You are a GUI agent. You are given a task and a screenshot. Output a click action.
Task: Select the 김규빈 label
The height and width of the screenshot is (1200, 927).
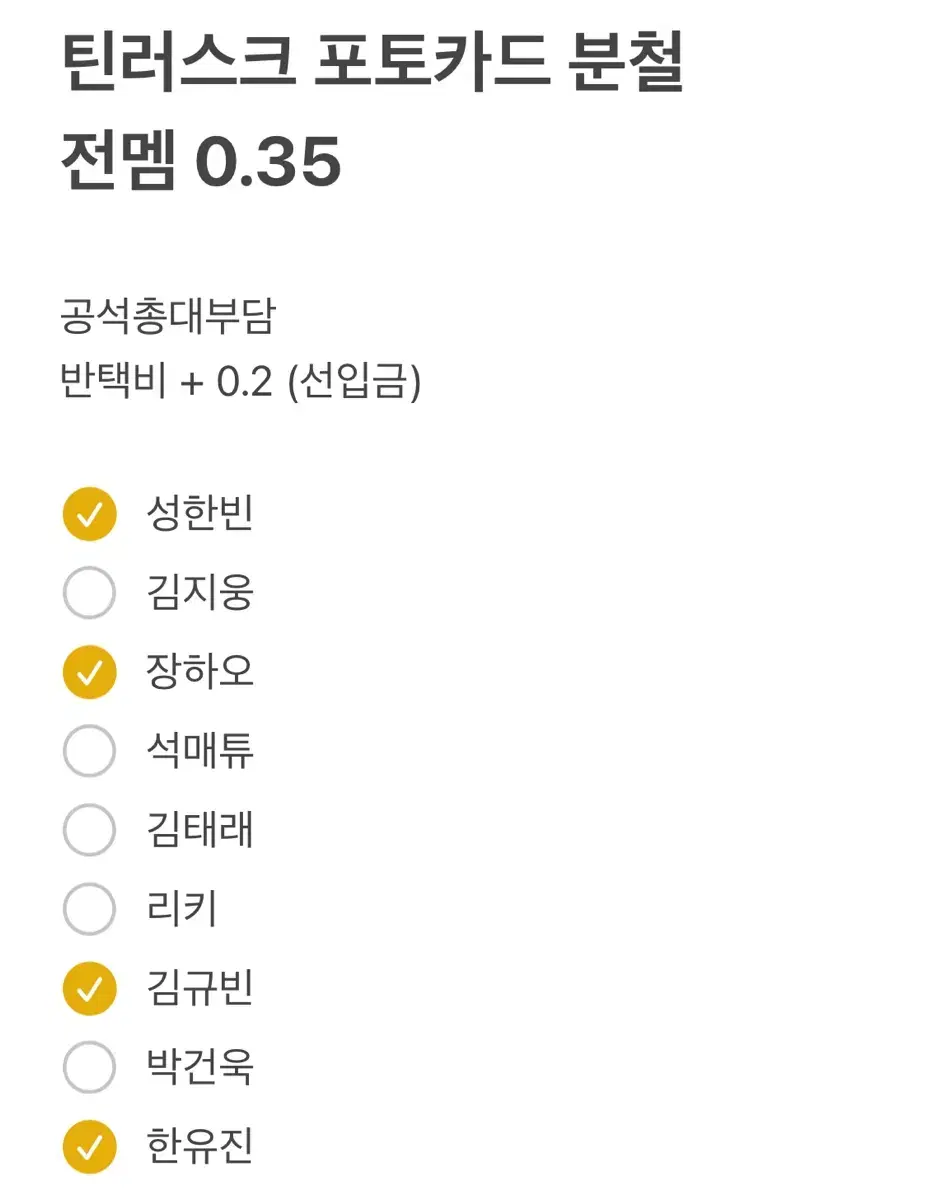click(x=200, y=987)
